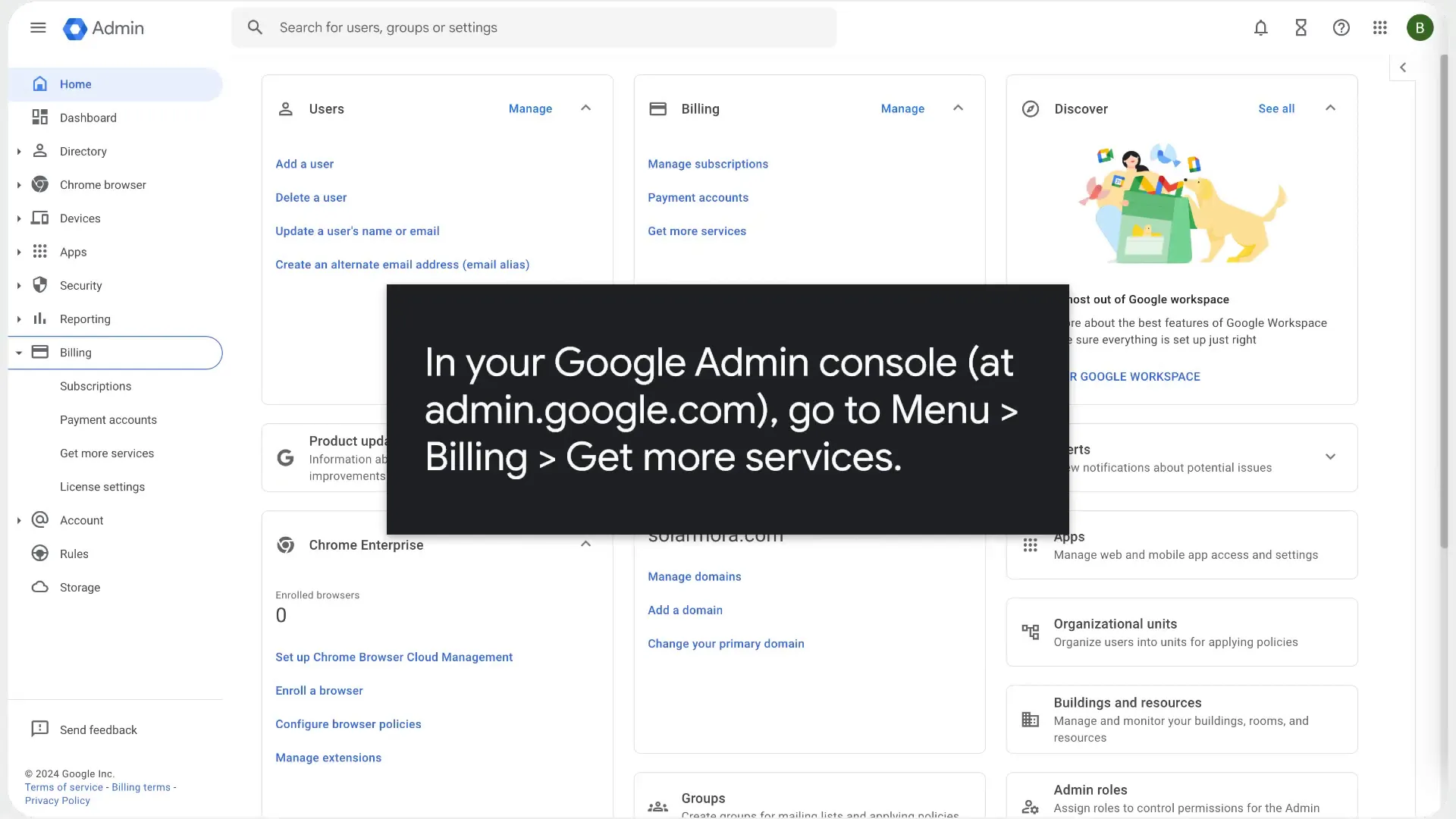Collapse the Billing card chevron
Viewport: 1456px width, 819px height.
[958, 108]
